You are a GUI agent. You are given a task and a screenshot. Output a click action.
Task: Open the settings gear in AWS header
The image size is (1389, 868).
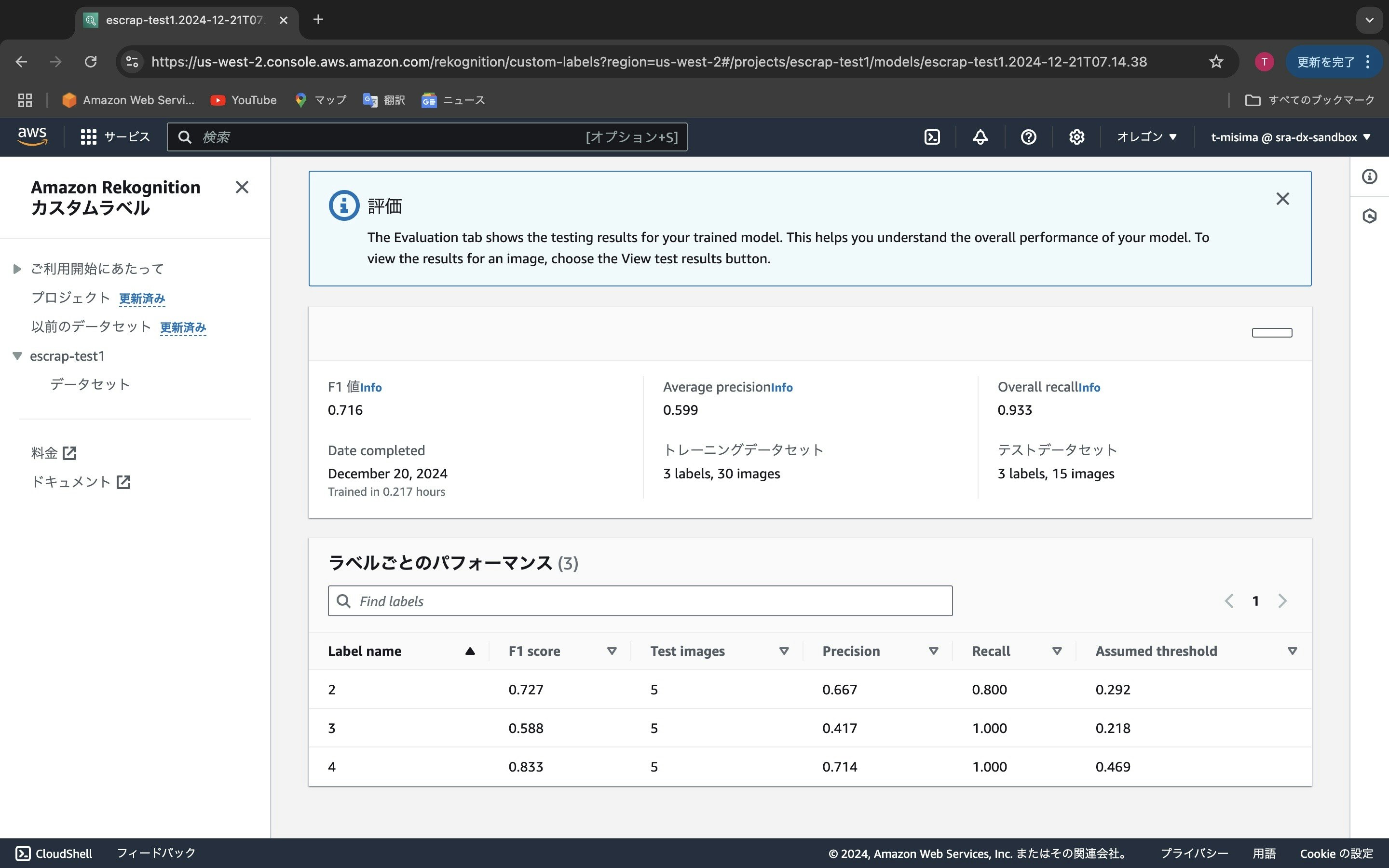[x=1076, y=137]
